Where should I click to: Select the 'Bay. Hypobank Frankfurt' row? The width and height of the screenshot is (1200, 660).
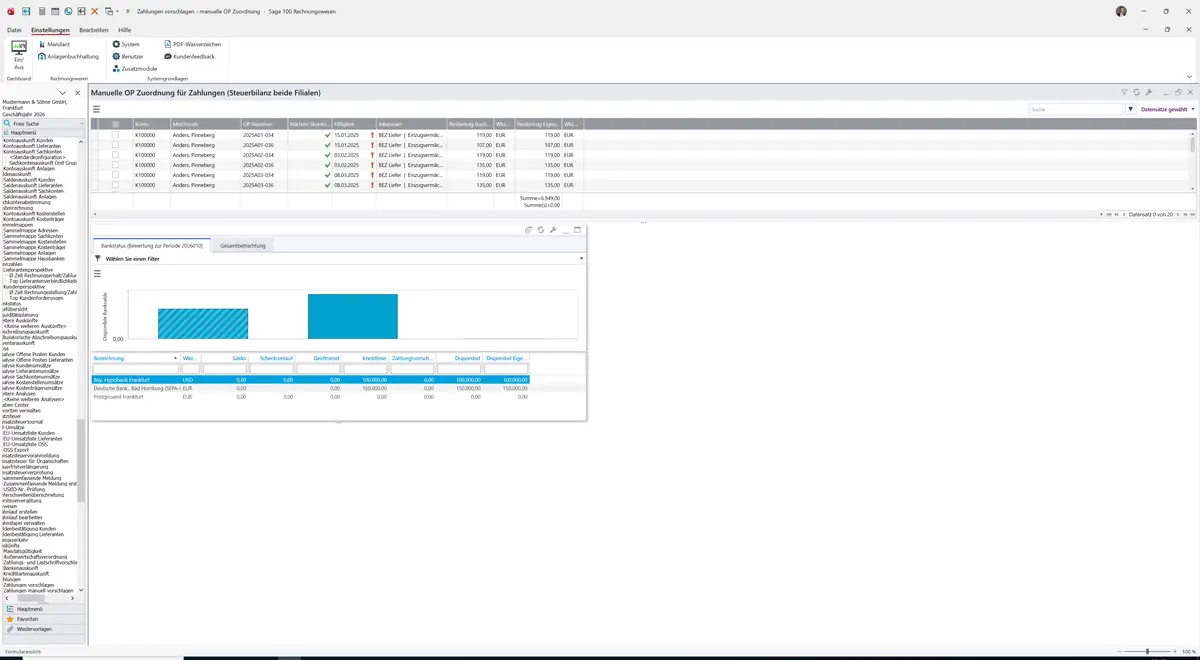(310, 380)
